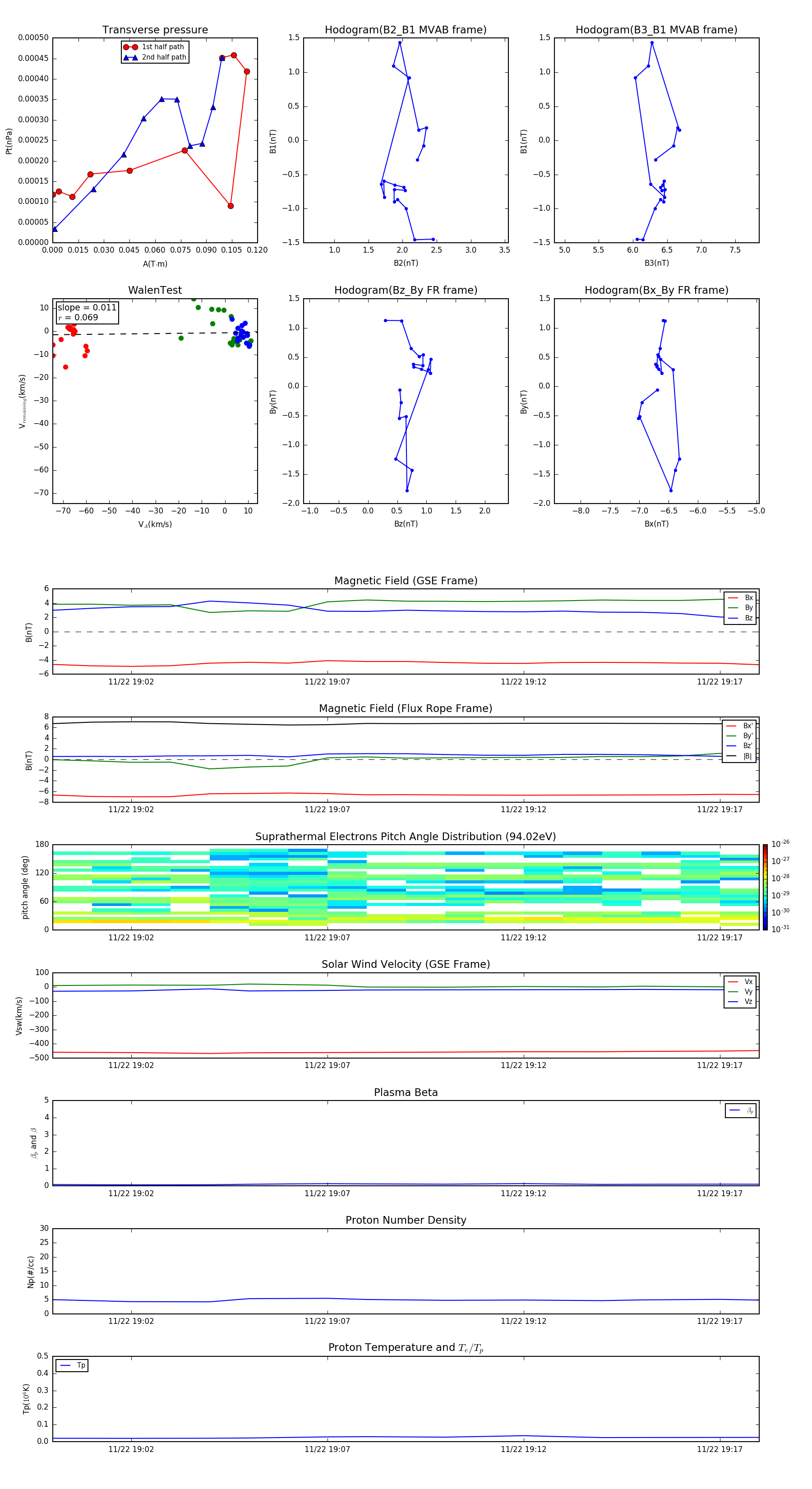Click the -500 tick on Vsw axis
This screenshot has height=1489, width=812.
point(38,1059)
